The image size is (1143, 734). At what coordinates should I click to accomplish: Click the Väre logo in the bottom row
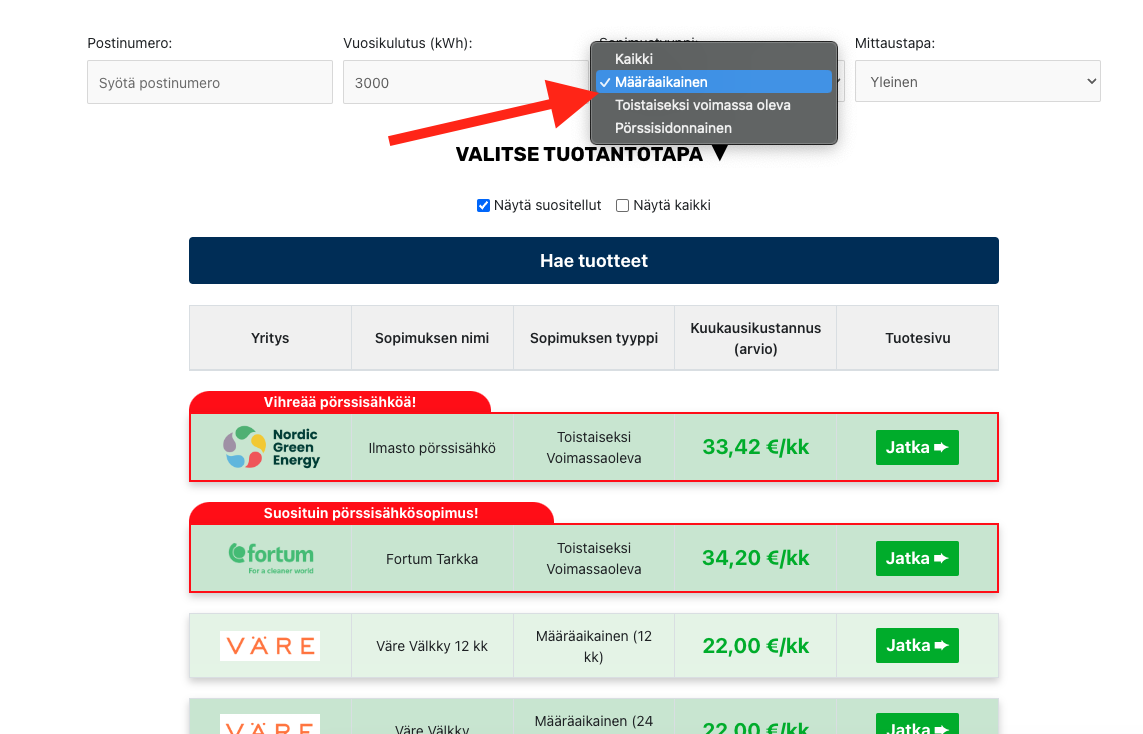coord(269,723)
